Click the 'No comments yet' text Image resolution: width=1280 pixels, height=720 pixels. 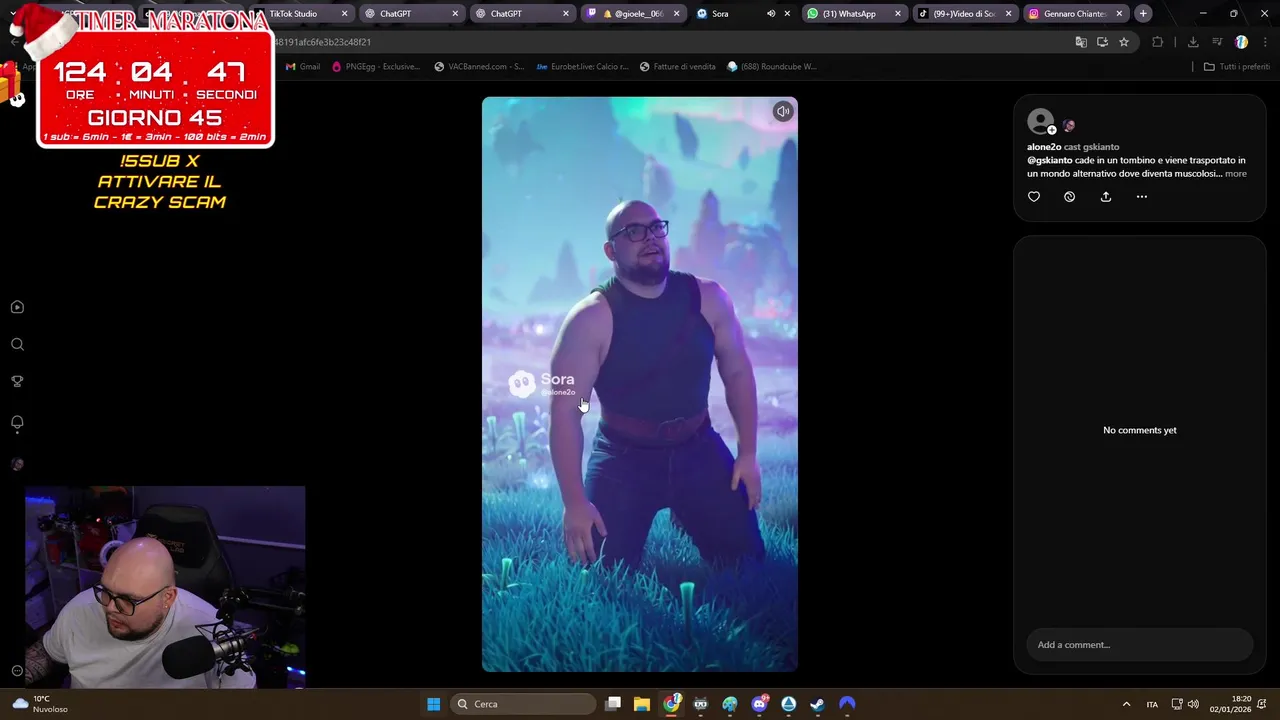[1140, 430]
